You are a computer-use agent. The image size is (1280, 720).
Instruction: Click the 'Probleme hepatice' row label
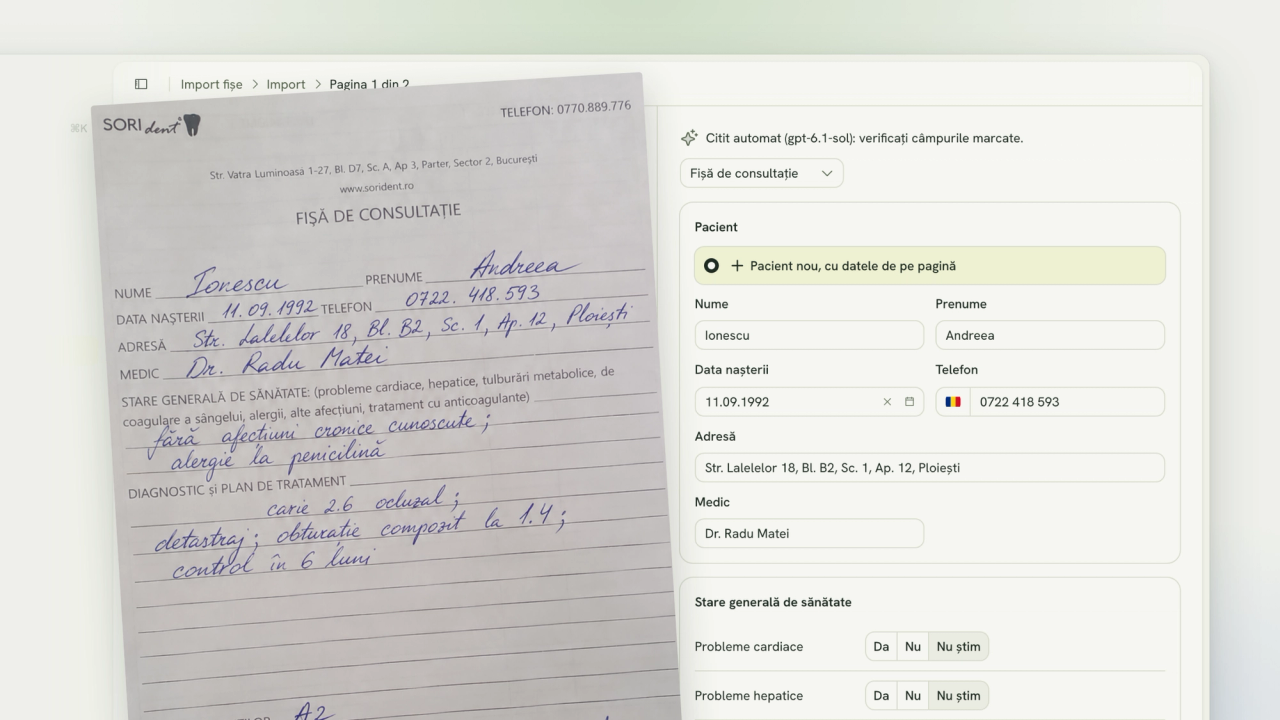coord(749,696)
